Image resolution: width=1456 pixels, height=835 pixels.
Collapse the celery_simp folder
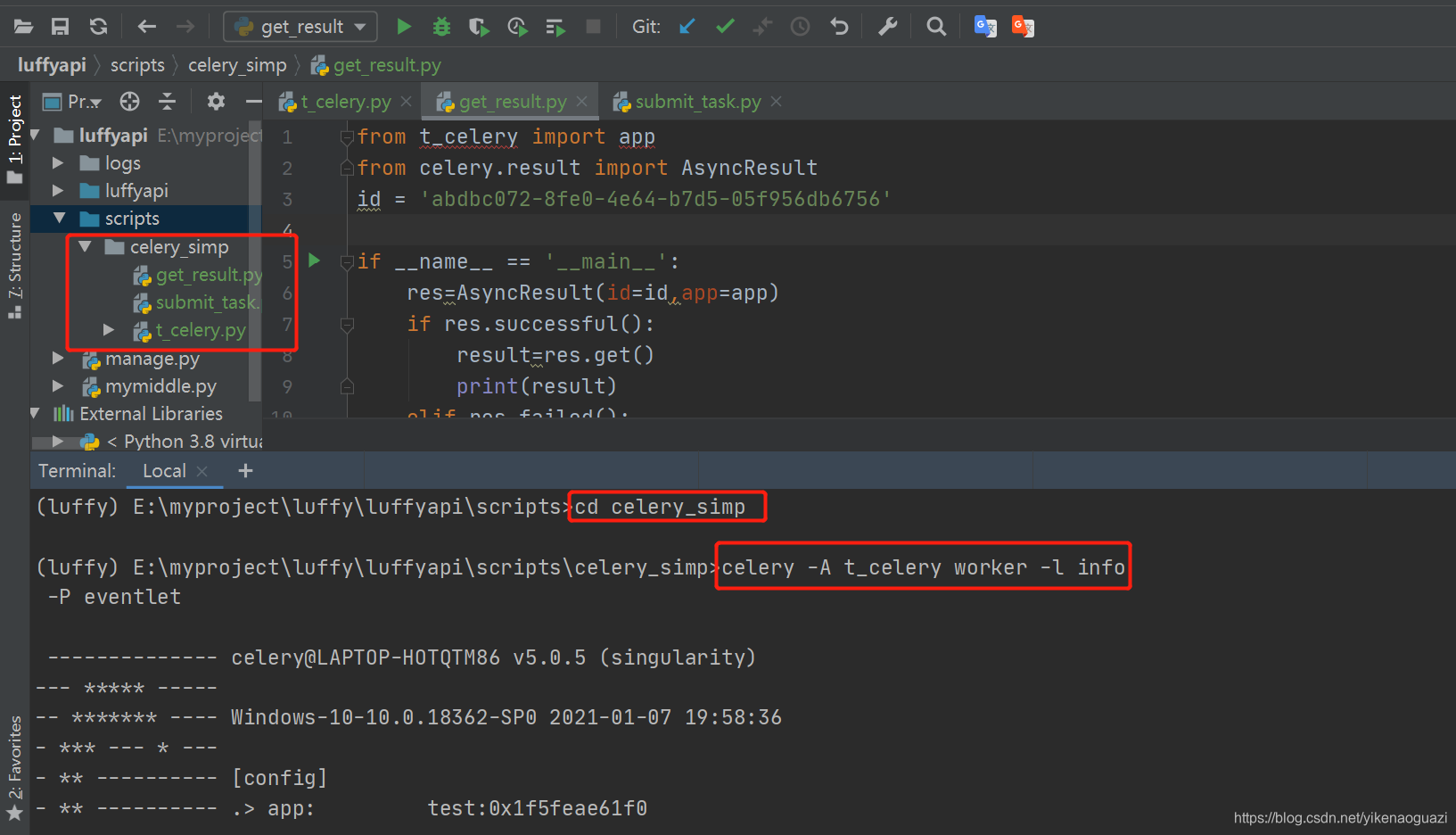(85, 246)
